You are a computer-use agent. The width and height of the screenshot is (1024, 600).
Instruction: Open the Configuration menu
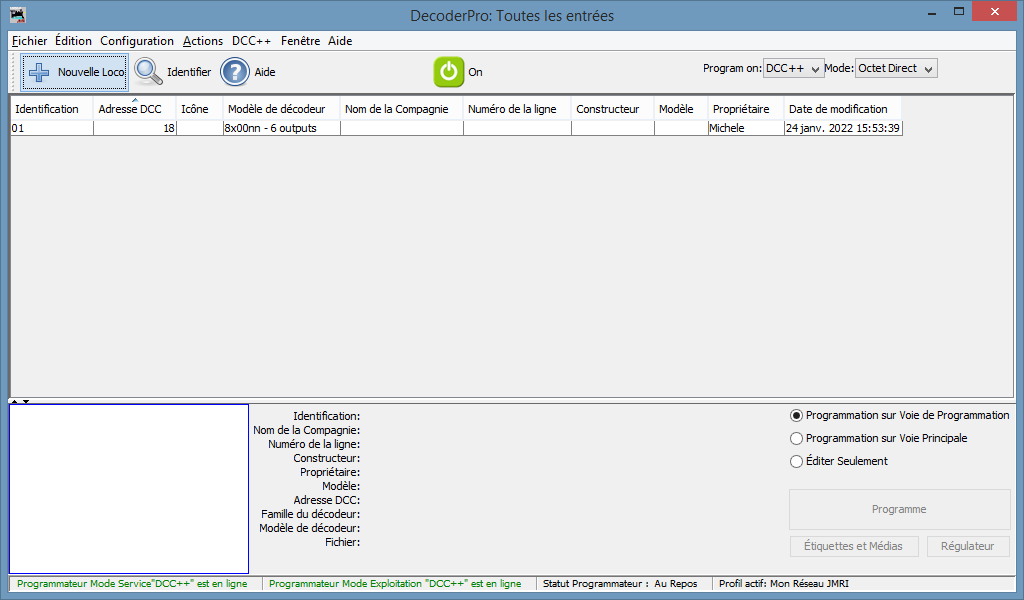point(136,40)
